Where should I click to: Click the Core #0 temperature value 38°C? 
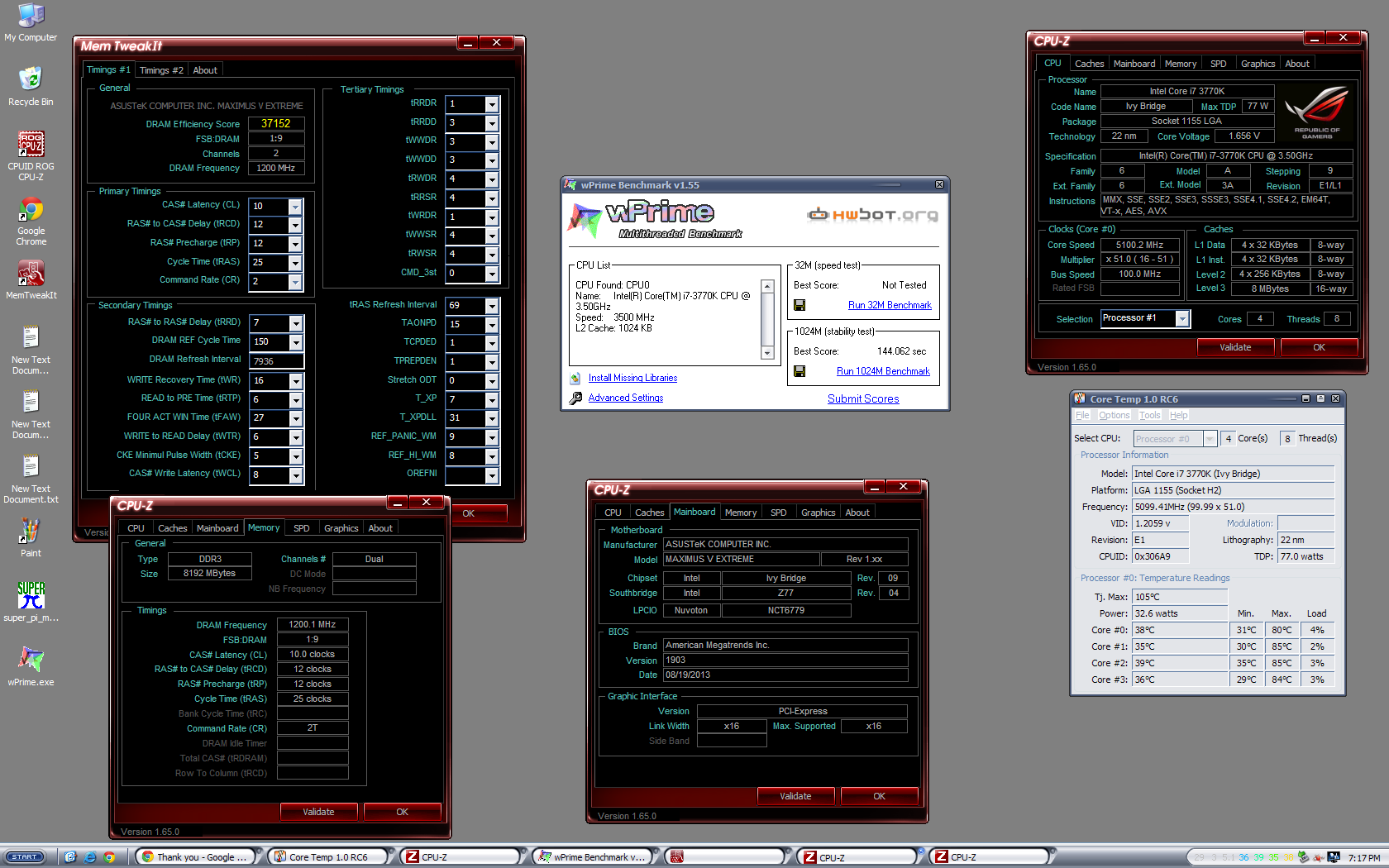pyautogui.click(x=1180, y=630)
